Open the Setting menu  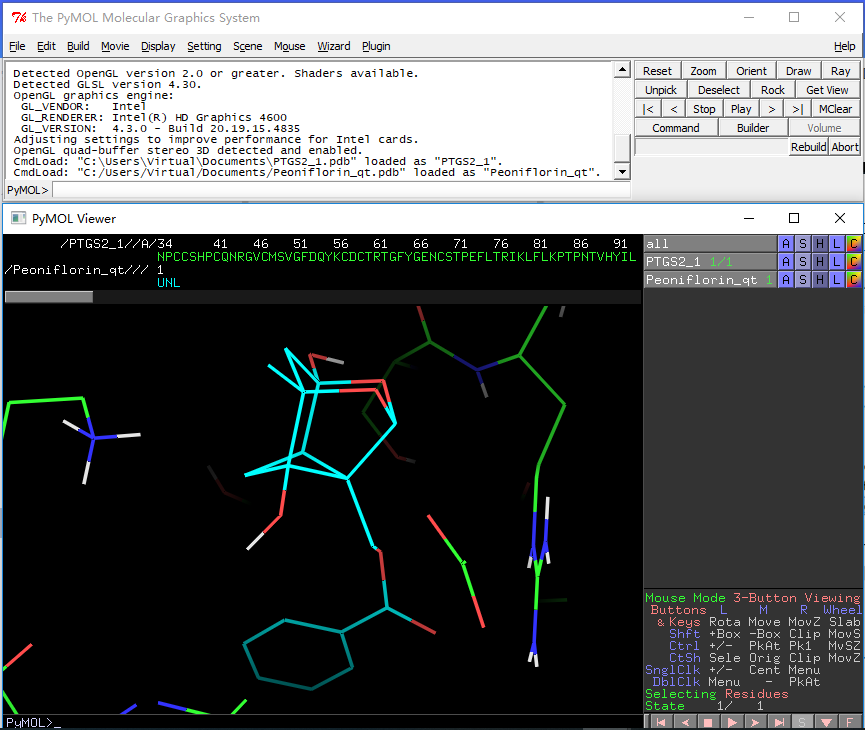pyautogui.click(x=204, y=46)
